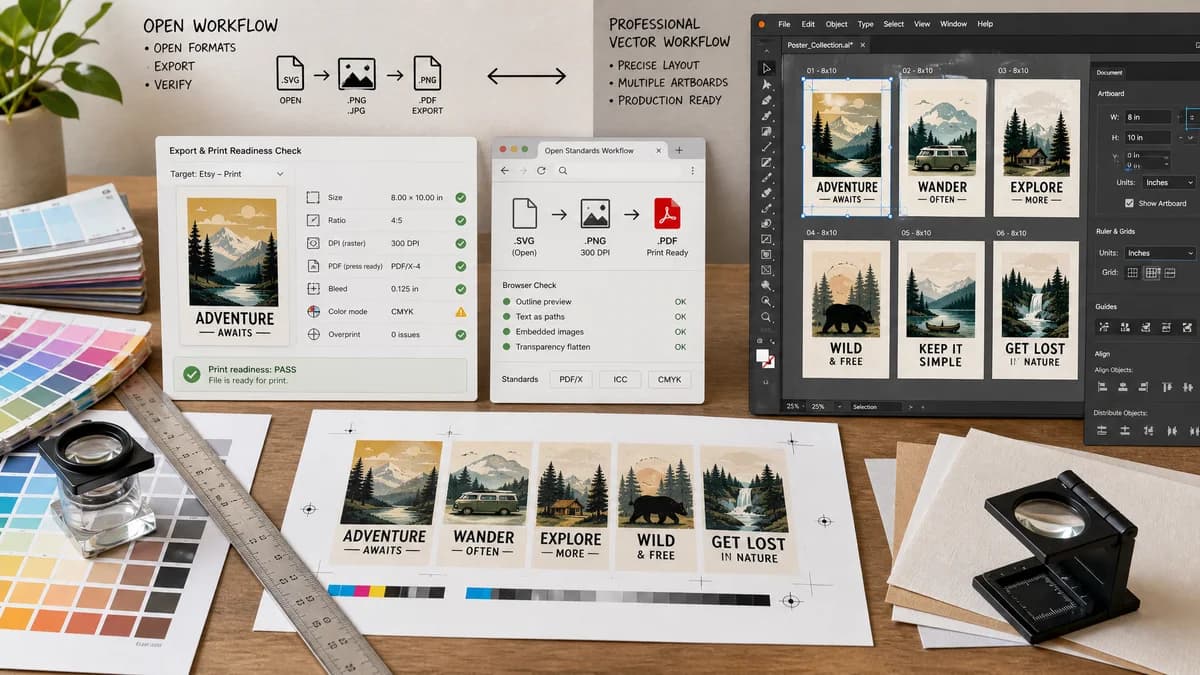Click the first Grid style icon in Ruler & Grids

point(1133,272)
